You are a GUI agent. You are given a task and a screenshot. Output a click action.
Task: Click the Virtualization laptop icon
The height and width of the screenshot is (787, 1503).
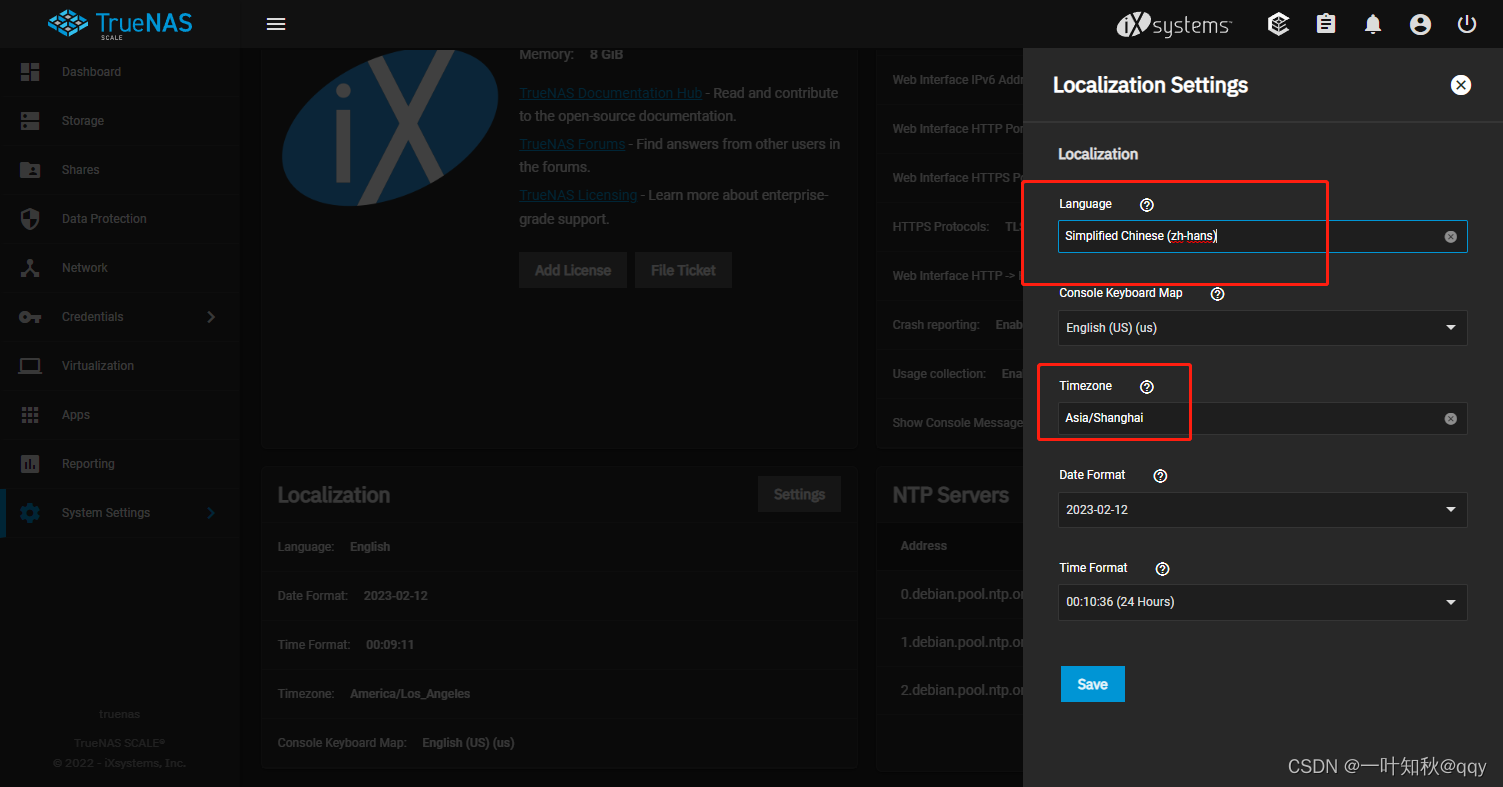[x=30, y=366]
